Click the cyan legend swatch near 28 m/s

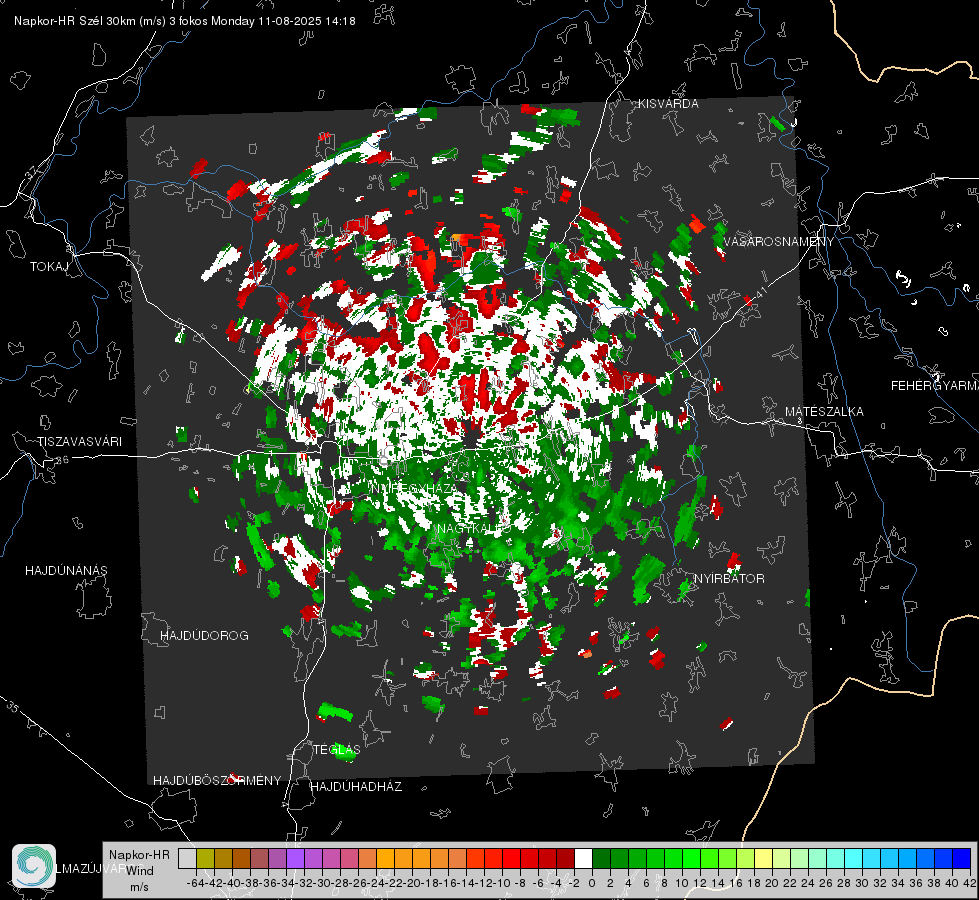click(x=854, y=859)
